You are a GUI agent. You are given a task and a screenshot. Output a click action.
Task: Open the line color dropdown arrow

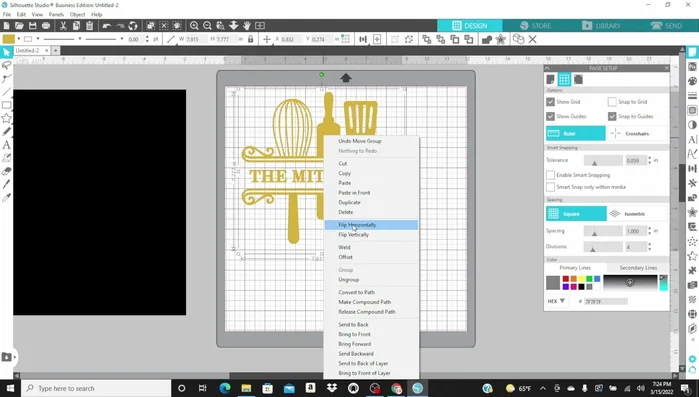pos(38,39)
